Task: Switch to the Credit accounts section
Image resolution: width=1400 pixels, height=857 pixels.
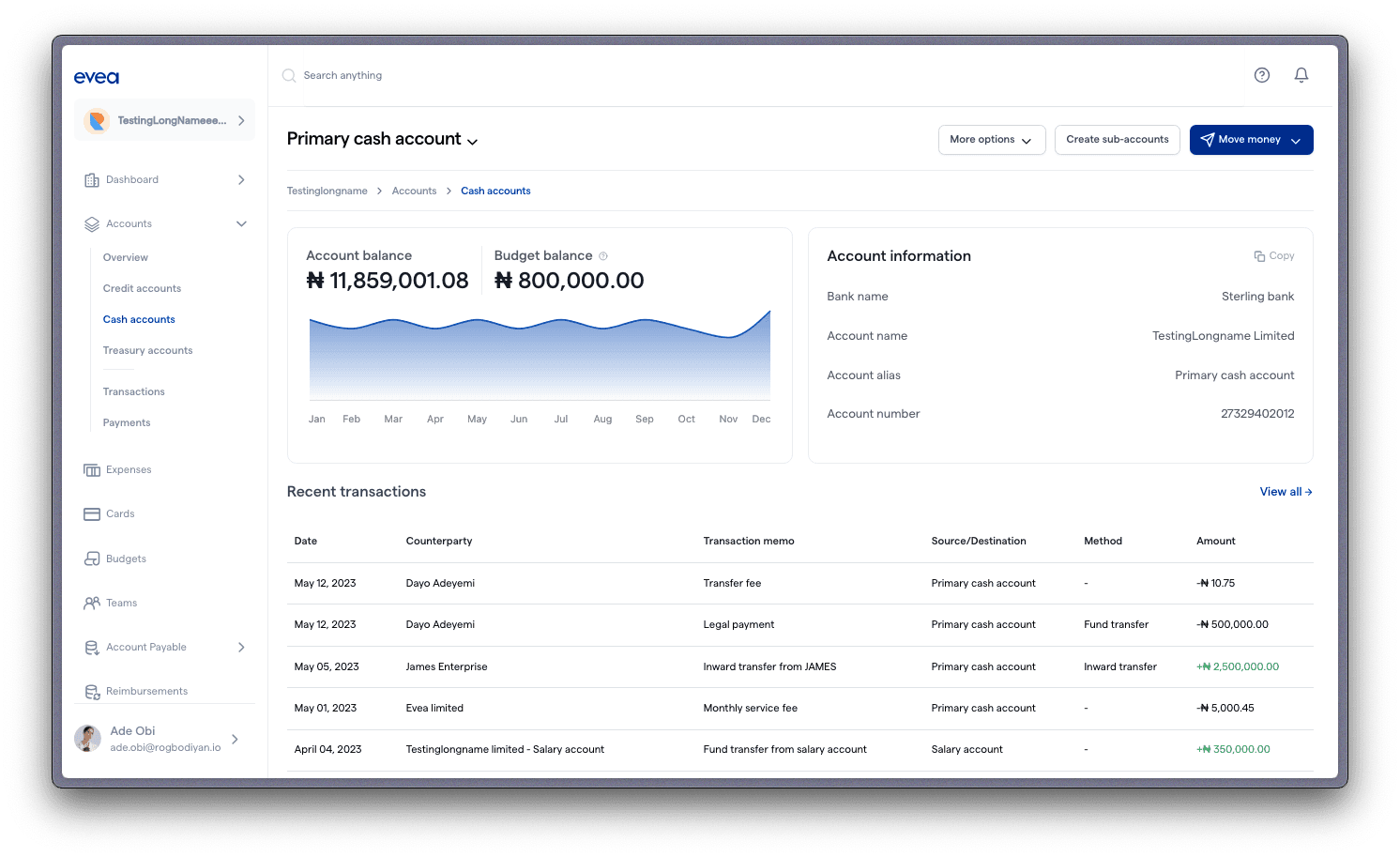Action: [x=142, y=288]
